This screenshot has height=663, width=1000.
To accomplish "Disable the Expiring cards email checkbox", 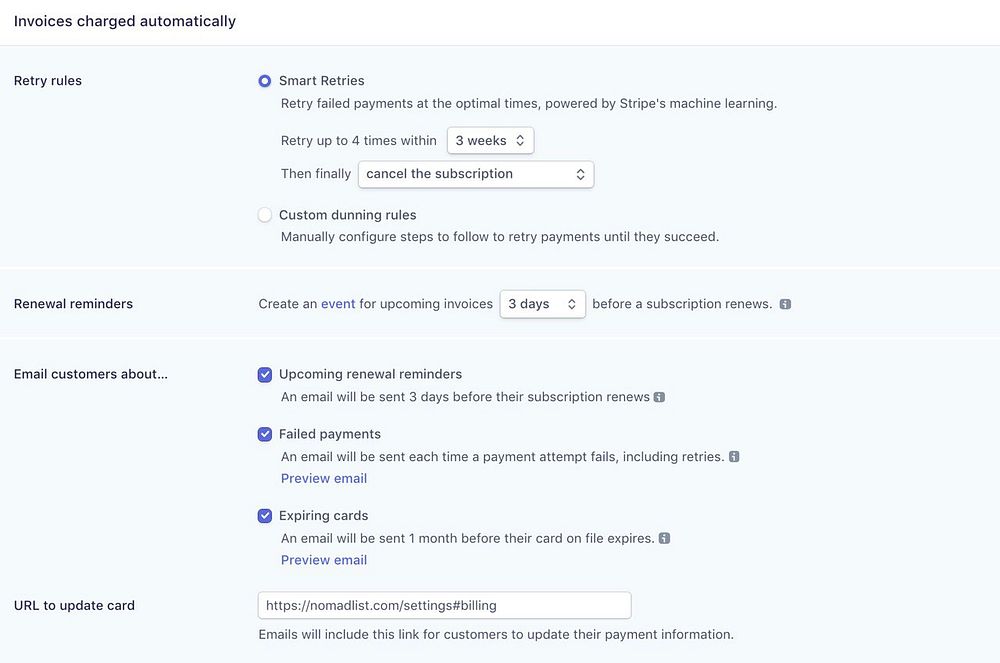I will click(x=265, y=516).
